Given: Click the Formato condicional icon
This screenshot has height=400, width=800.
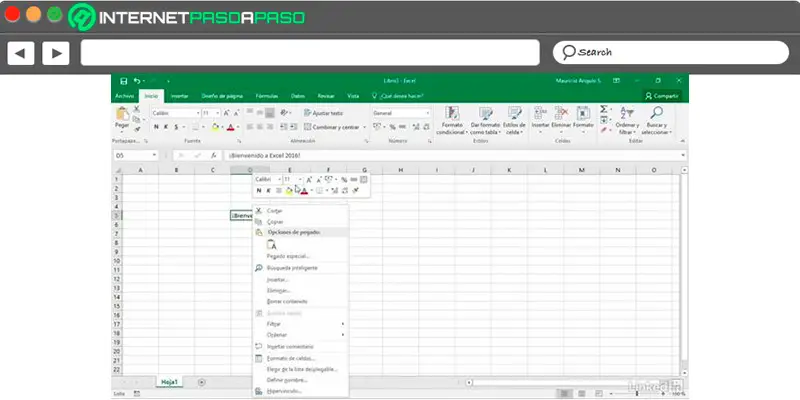Looking at the screenshot, I should click(x=453, y=113).
